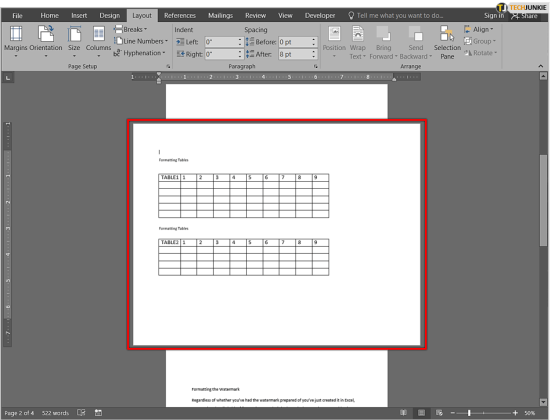This screenshot has height=420, width=551.
Task: Click the 50% zoom level
Action: 530,413
